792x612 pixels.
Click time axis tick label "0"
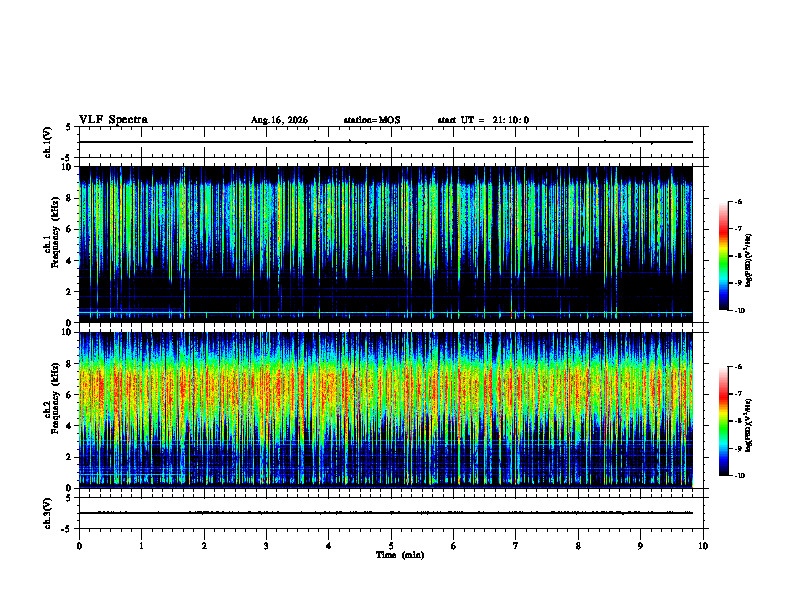click(x=79, y=546)
